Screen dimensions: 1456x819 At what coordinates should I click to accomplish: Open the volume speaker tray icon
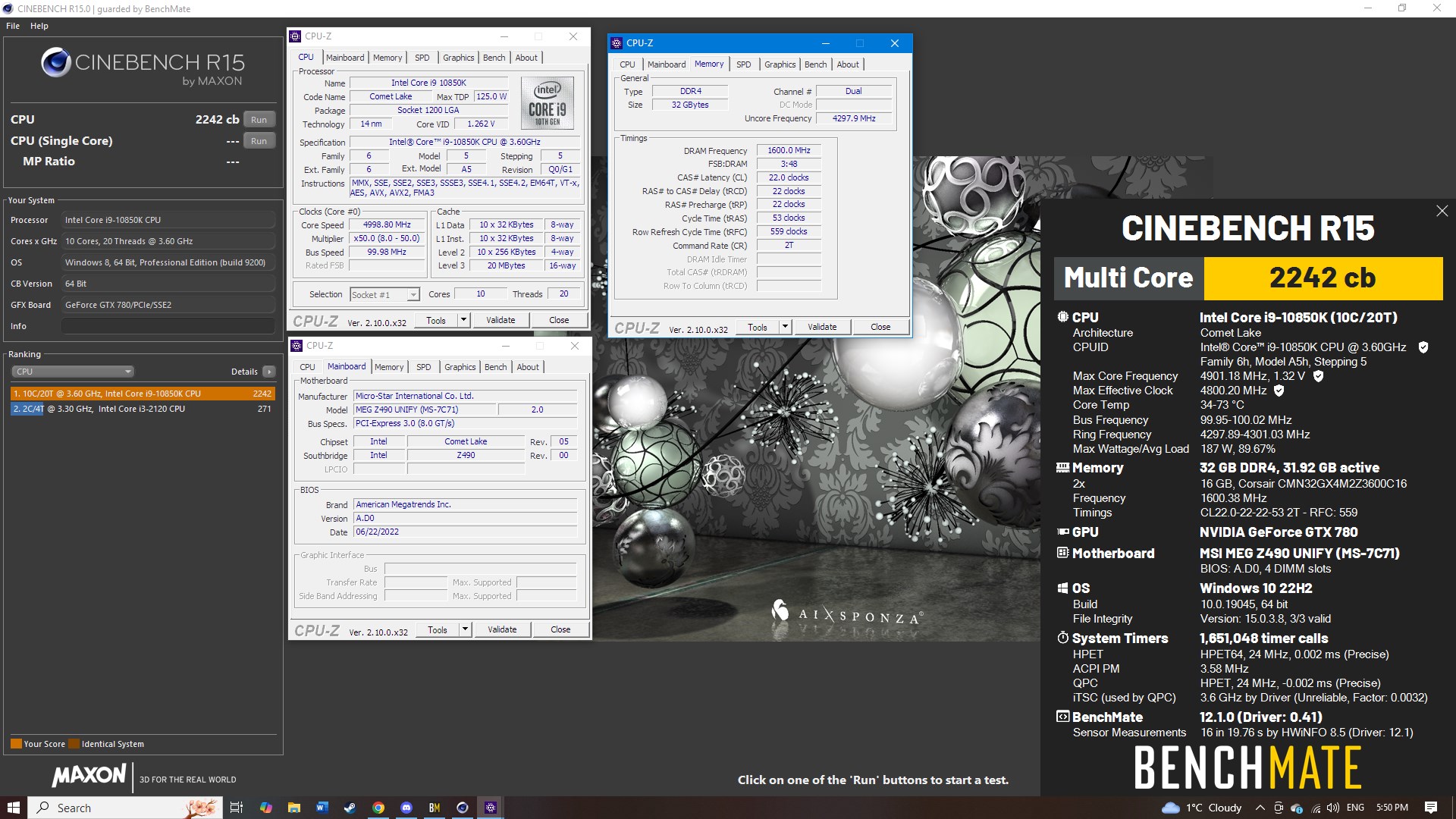[1332, 808]
